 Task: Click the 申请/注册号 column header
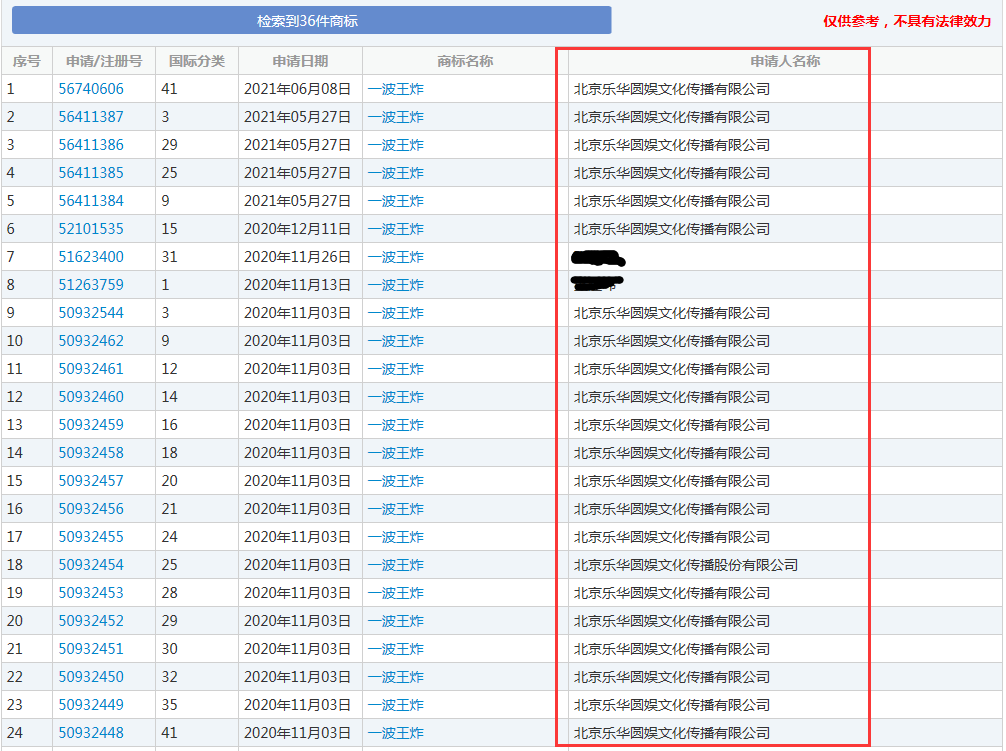pyautogui.click(x=104, y=61)
